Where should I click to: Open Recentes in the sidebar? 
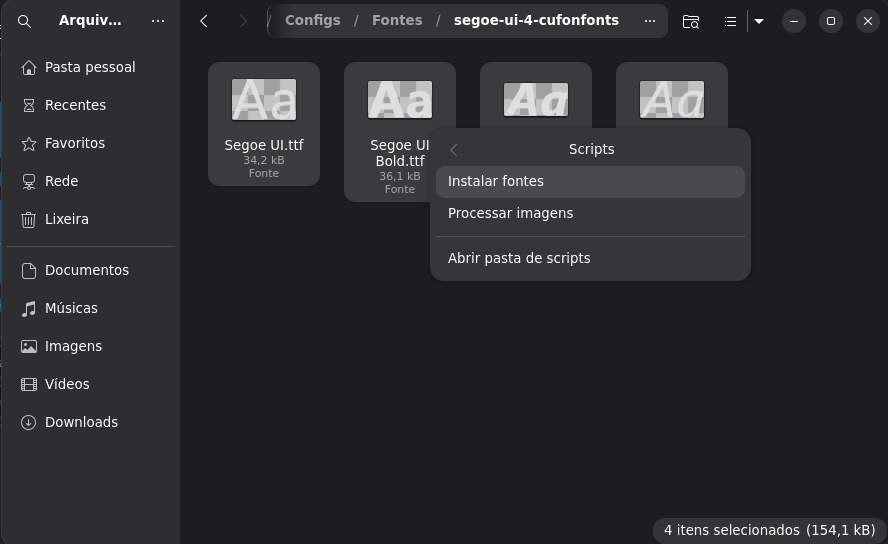coord(75,105)
